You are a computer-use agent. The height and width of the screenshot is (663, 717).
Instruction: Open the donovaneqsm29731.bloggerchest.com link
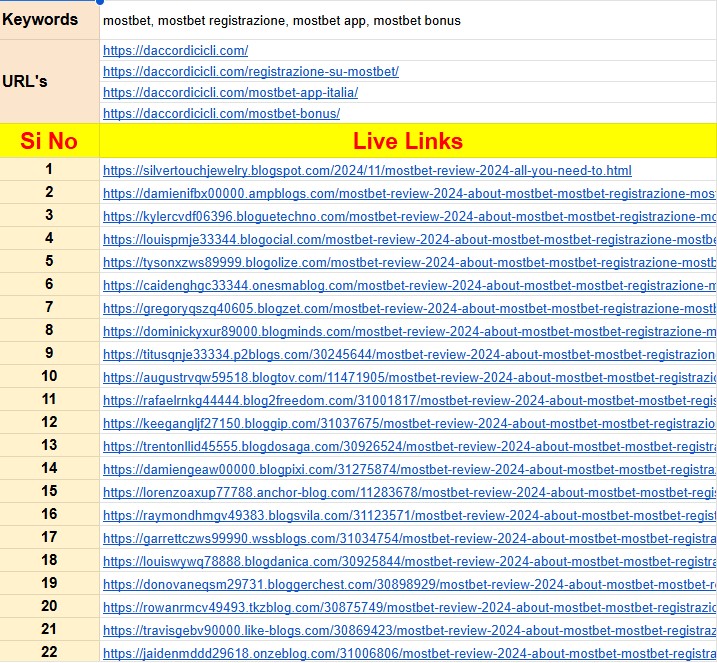point(409,584)
